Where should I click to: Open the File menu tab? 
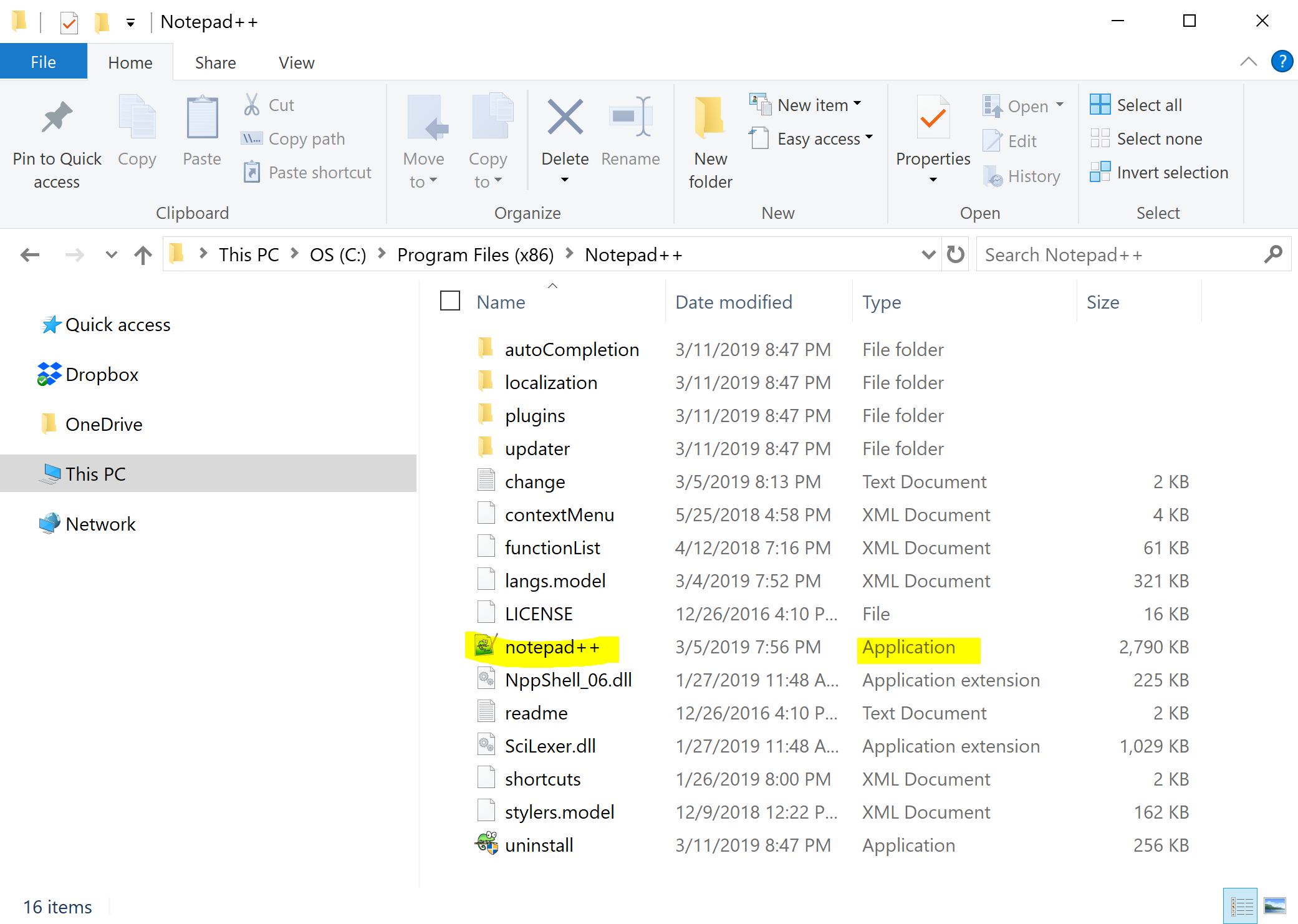tap(43, 62)
